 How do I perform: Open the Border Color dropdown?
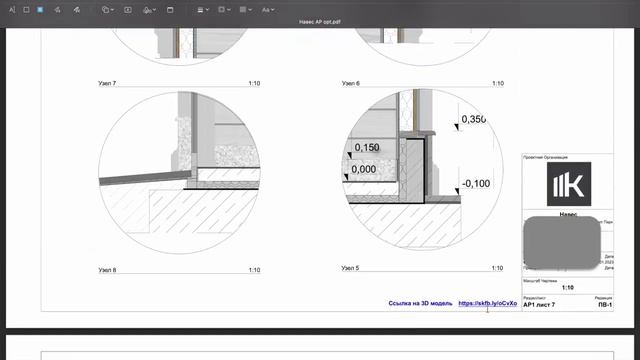tap(224, 10)
